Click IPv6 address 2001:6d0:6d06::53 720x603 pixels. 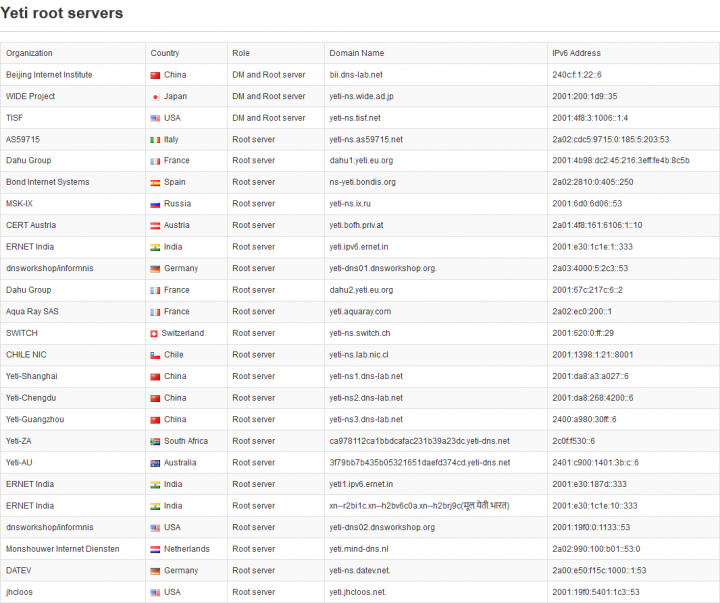(x=587, y=204)
